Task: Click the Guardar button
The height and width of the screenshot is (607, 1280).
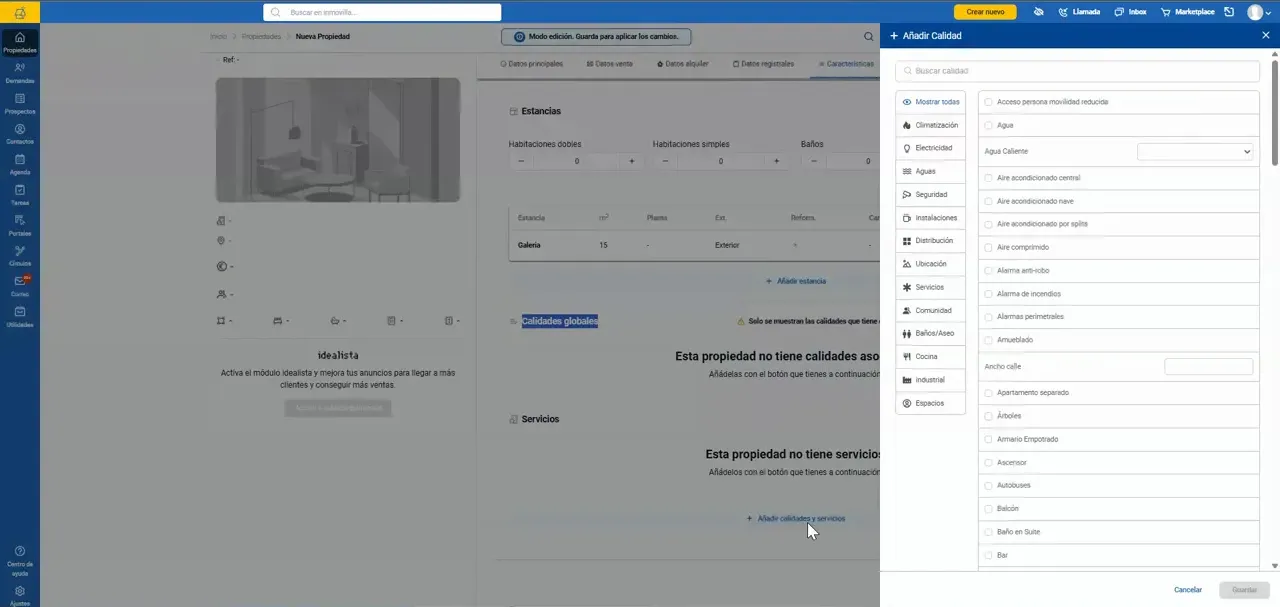Action: (1245, 590)
